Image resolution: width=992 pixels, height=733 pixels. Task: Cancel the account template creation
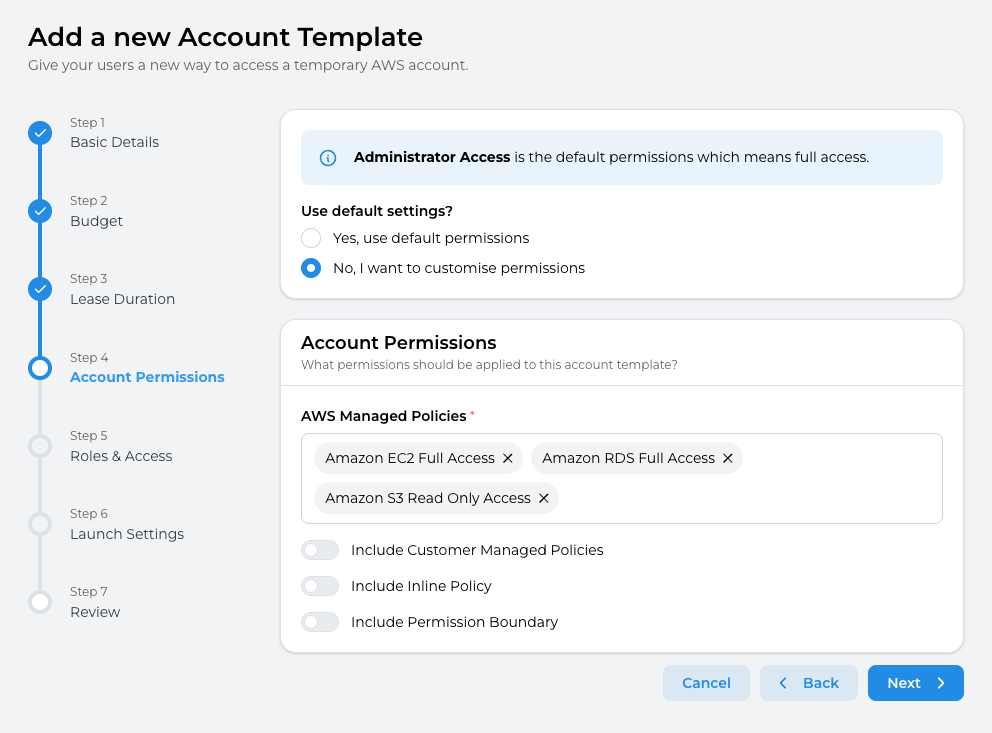[x=706, y=683]
